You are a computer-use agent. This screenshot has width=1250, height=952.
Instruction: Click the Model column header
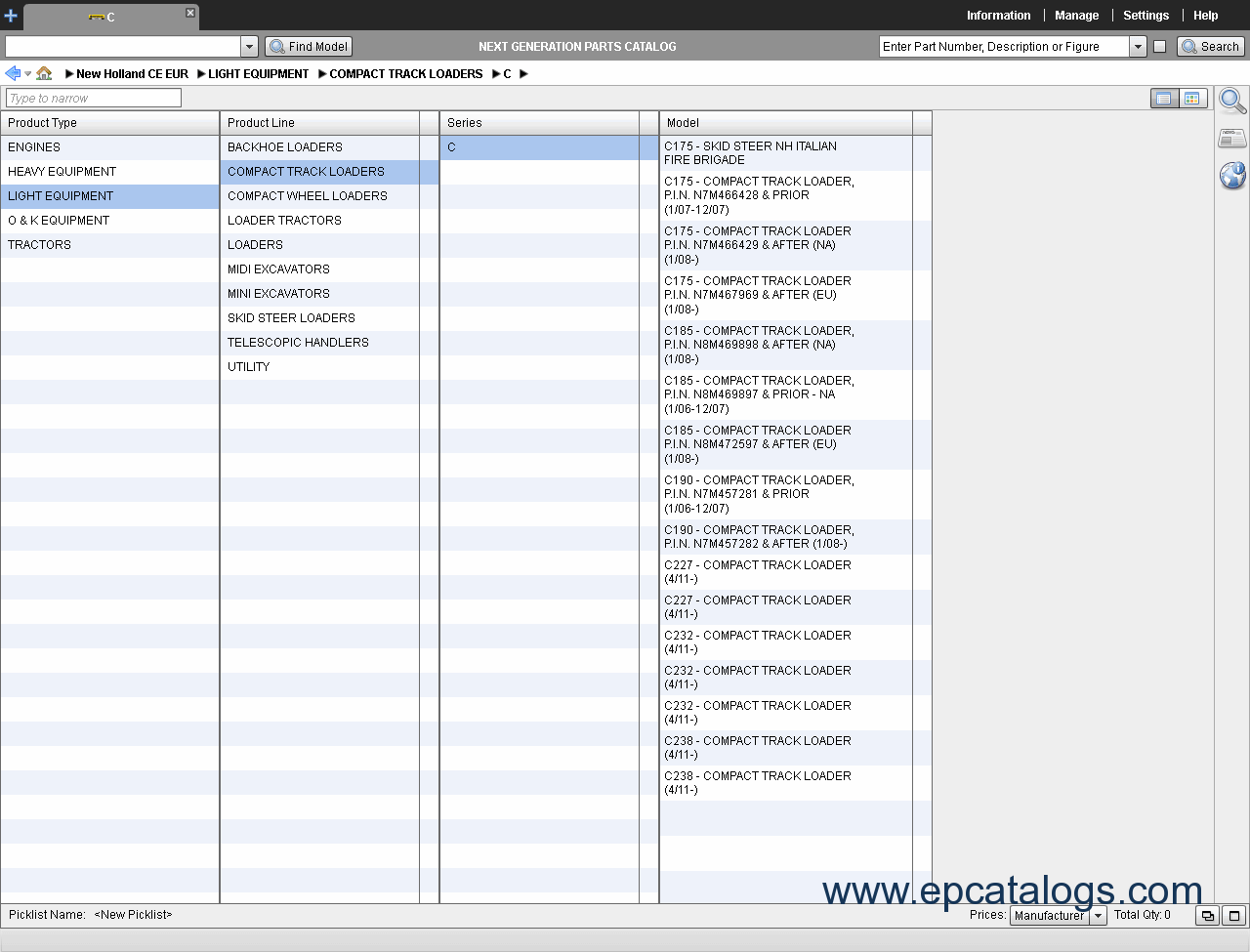coord(786,123)
